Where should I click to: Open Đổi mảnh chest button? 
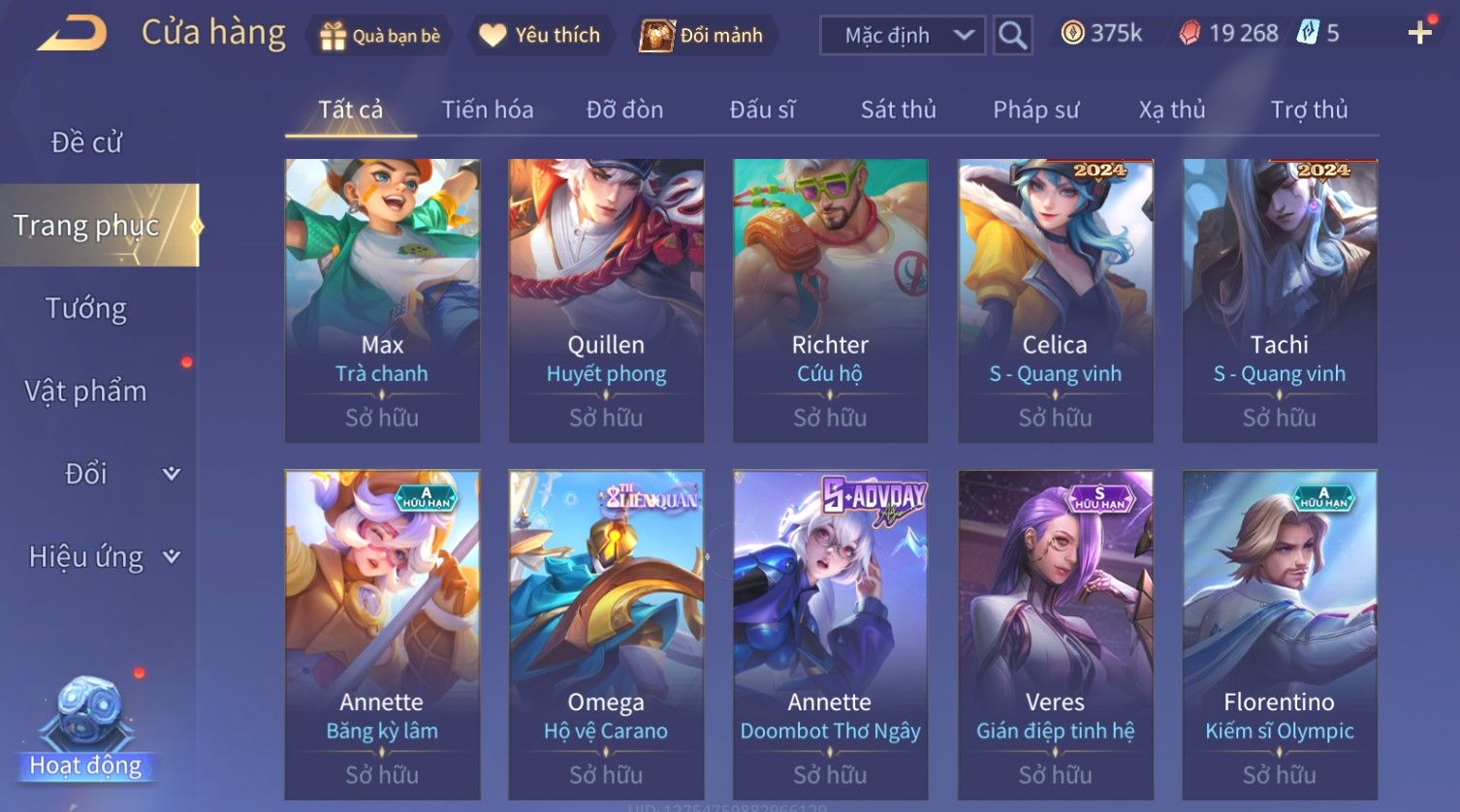[657, 36]
